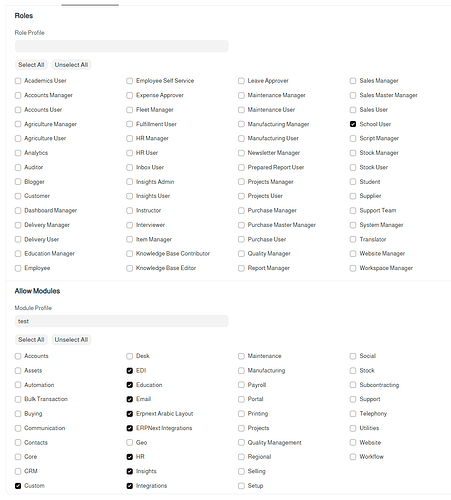
Task: Enable the Website Manager role
Action: pos(353,254)
